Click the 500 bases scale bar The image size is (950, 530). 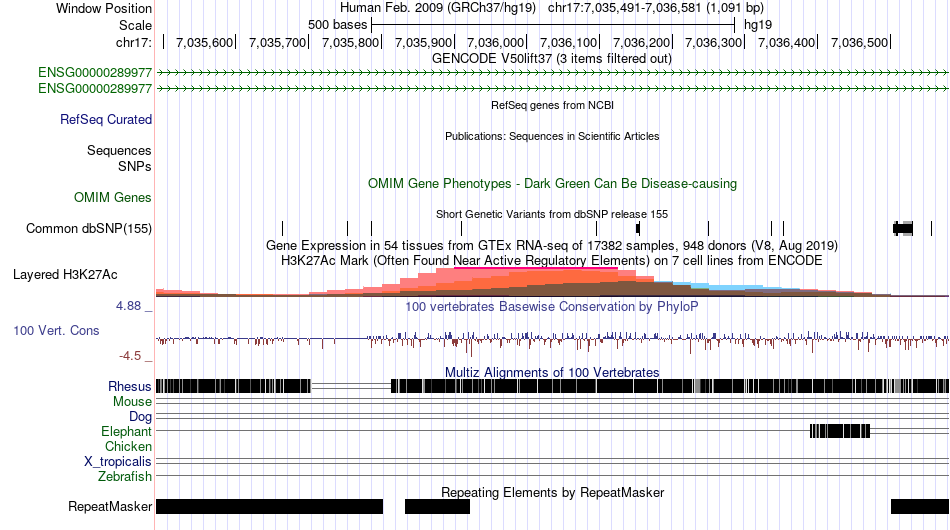tap(553, 25)
